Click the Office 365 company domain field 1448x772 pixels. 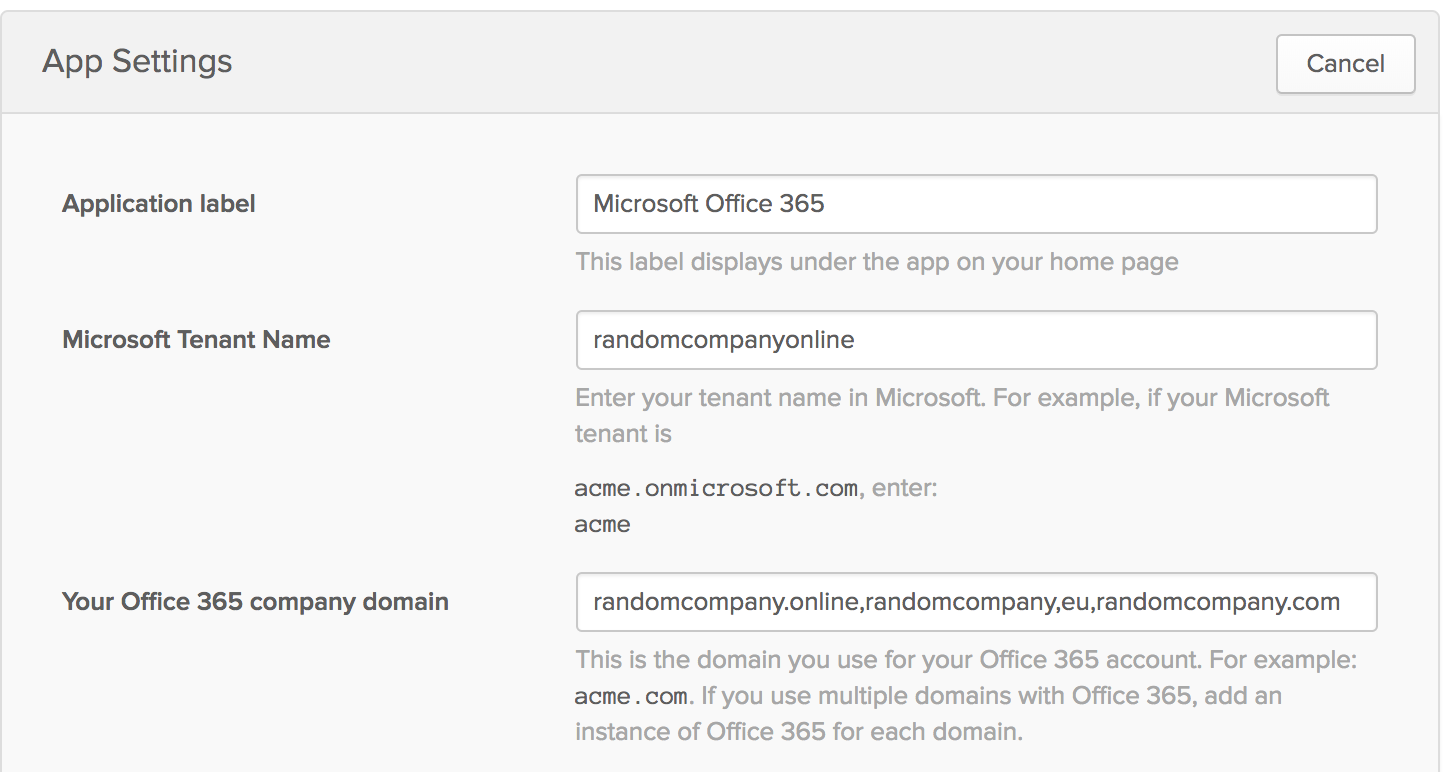[976, 602]
